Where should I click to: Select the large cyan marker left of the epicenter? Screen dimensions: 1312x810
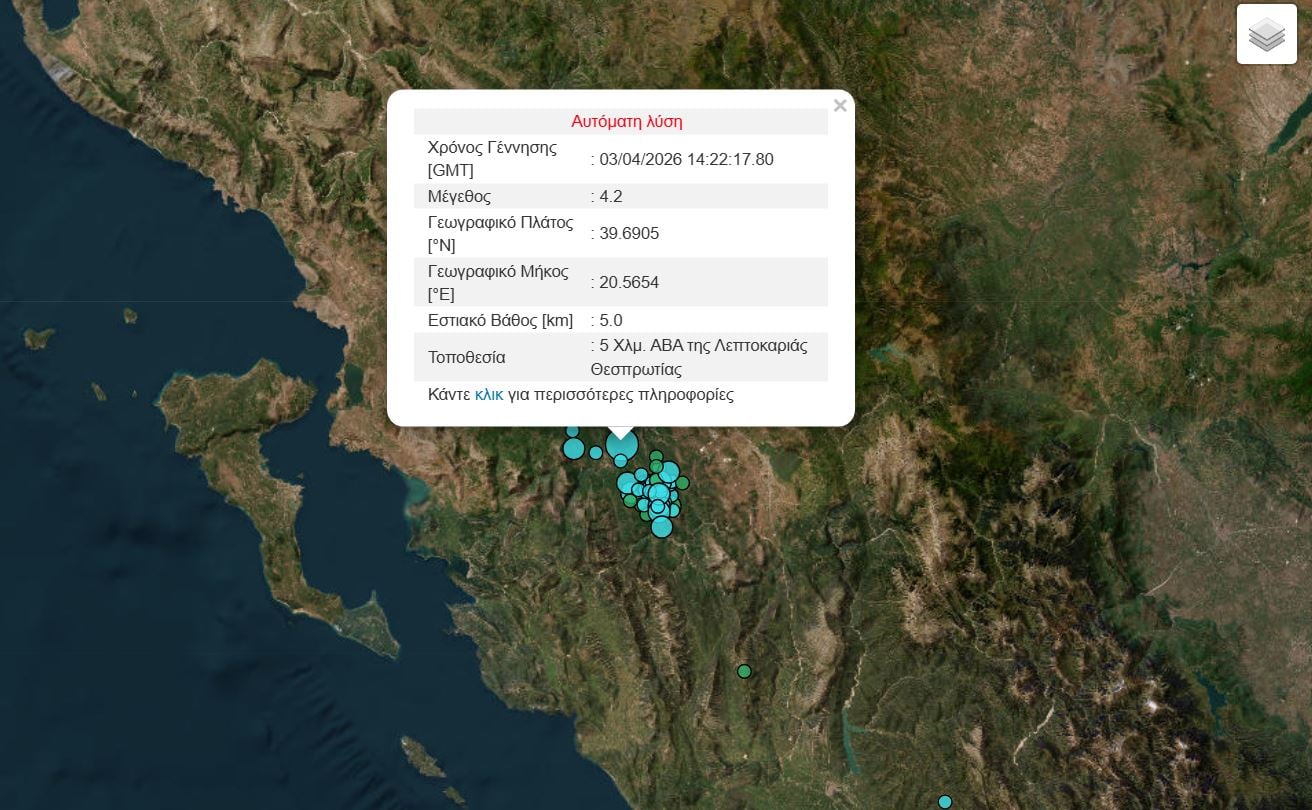tap(573, 448)
